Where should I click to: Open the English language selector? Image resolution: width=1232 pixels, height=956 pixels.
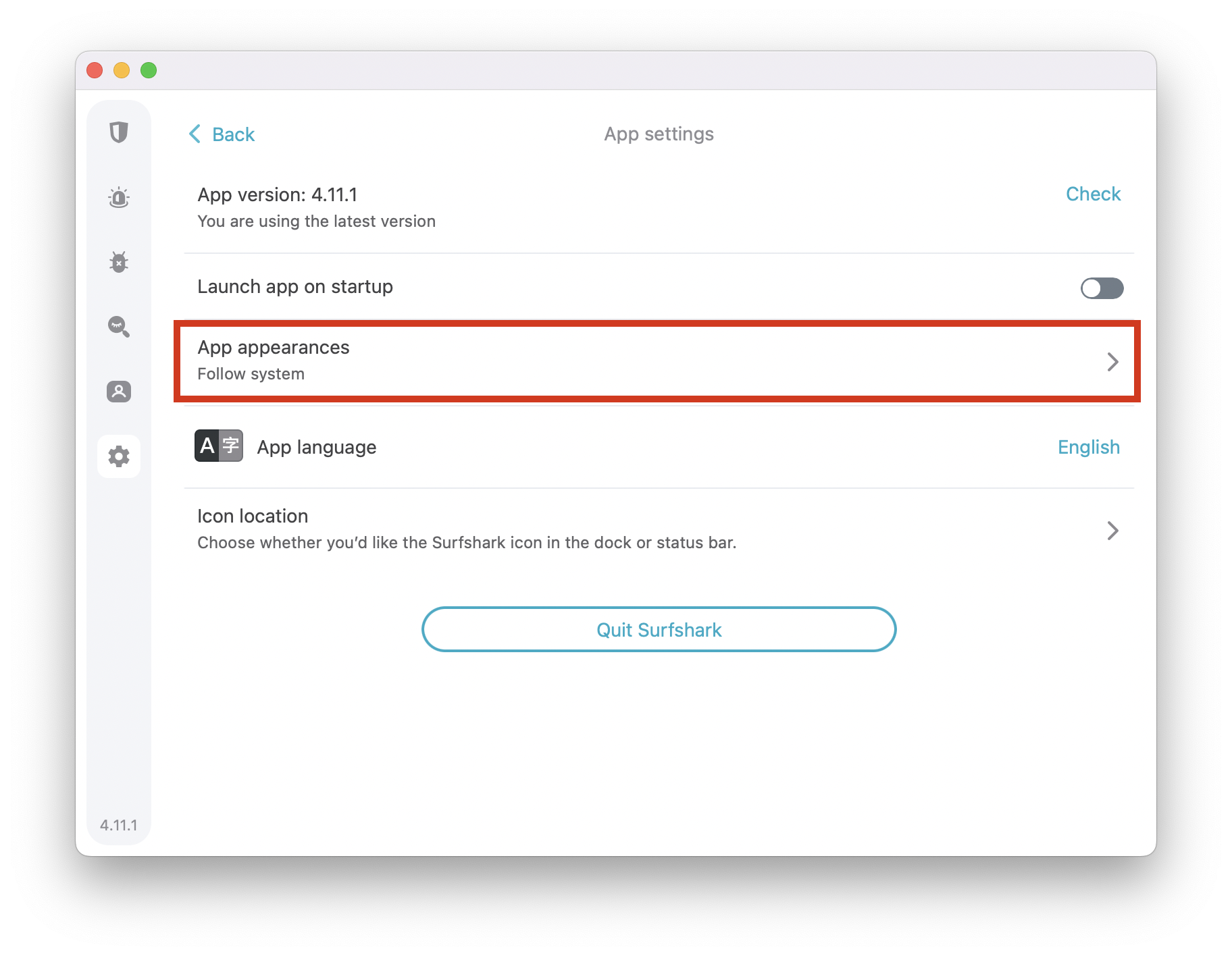point(1088,447)
